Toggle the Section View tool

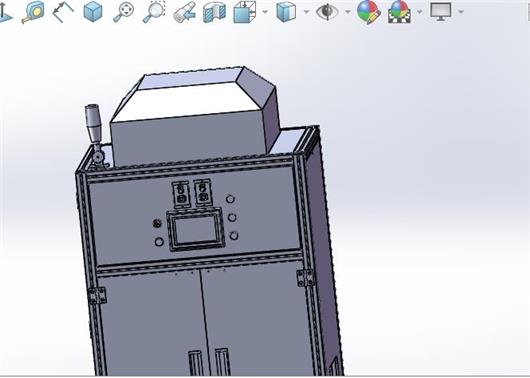214,13
